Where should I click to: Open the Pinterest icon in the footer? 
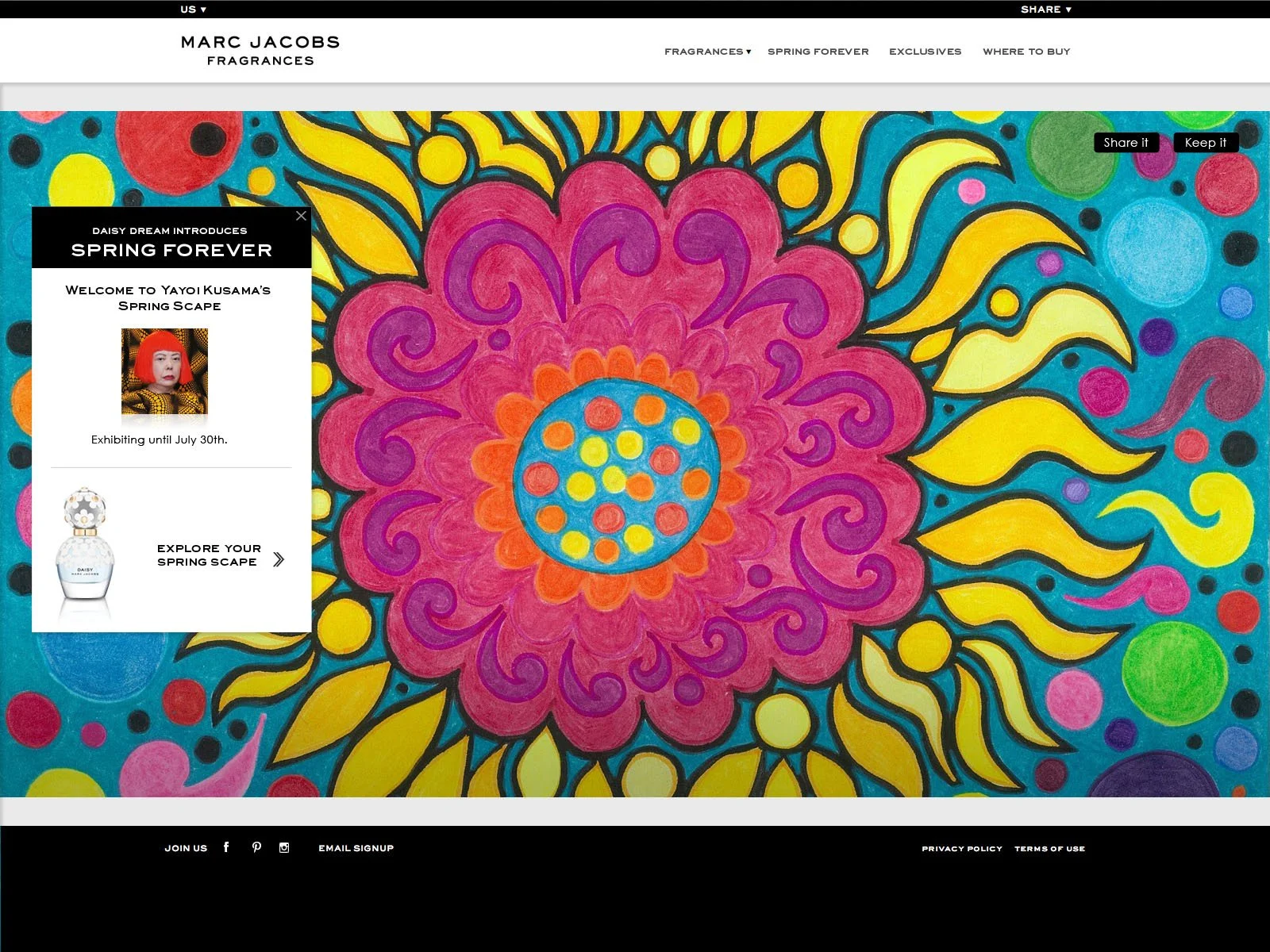tap(256, 847)
